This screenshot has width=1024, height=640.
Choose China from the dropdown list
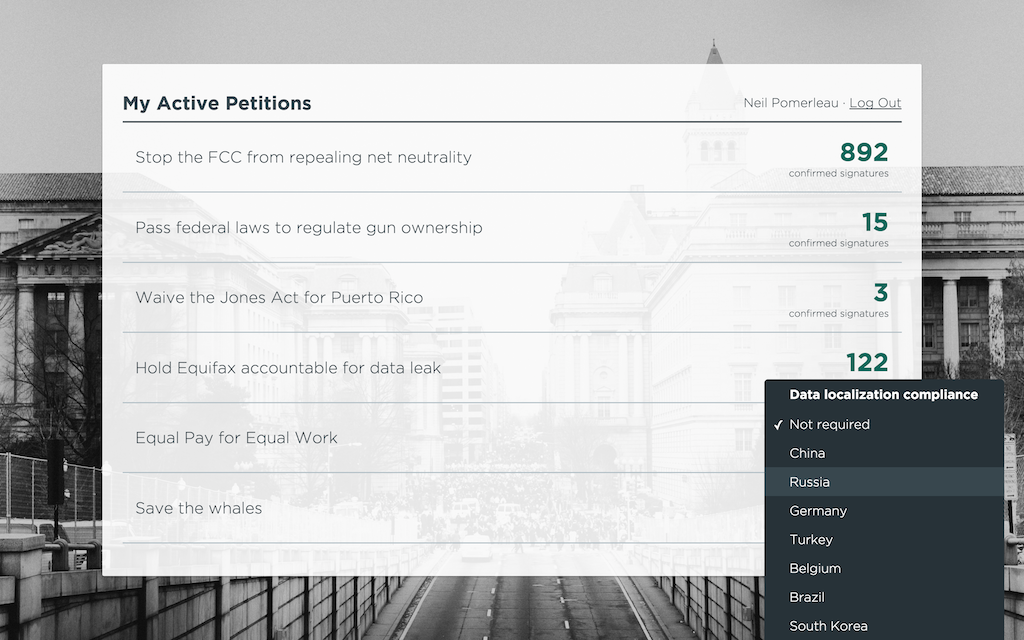pyautogui.click(x=884, y=453)
